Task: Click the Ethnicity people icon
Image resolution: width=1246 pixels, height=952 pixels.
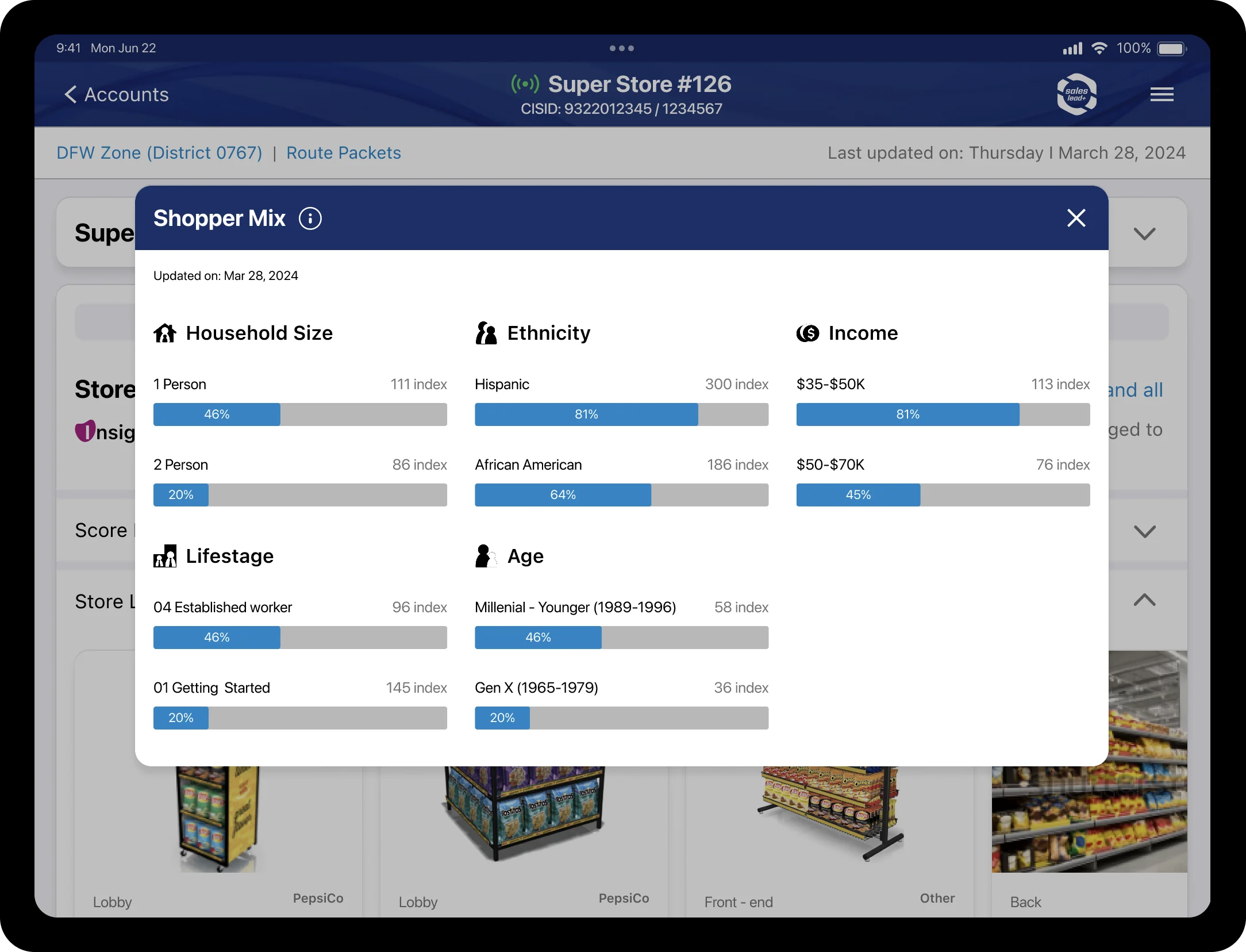Action: pos(486,333)
